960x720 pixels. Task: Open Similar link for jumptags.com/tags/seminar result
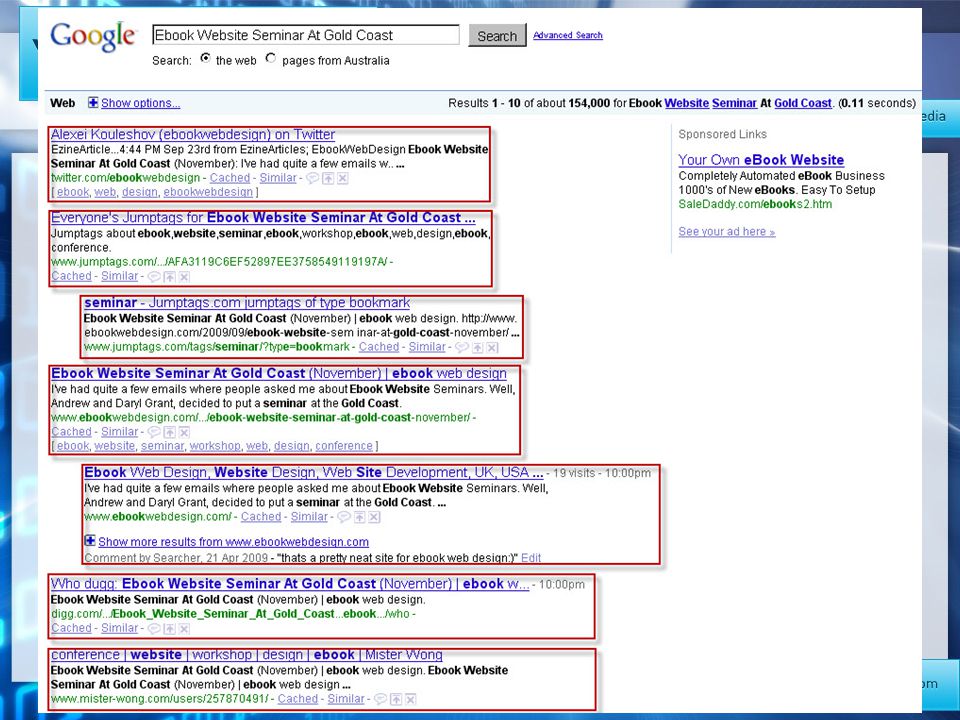(427, 347)
